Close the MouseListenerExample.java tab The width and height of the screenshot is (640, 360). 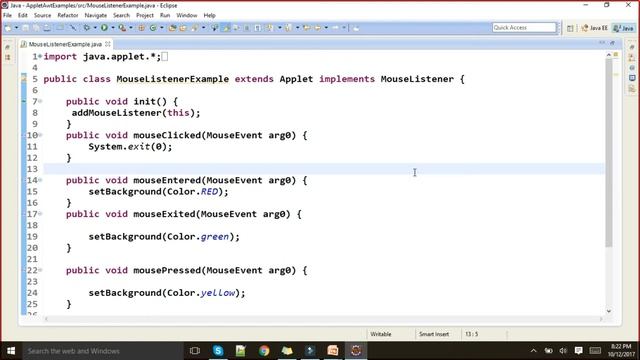click(x=108, y=44)
